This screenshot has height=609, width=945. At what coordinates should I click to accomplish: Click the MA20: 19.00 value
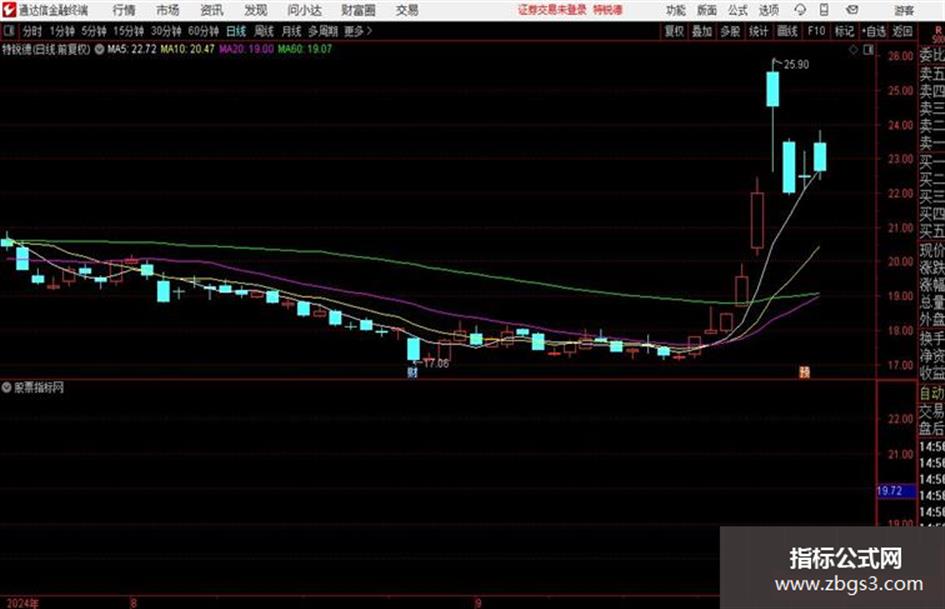(246, 49)
